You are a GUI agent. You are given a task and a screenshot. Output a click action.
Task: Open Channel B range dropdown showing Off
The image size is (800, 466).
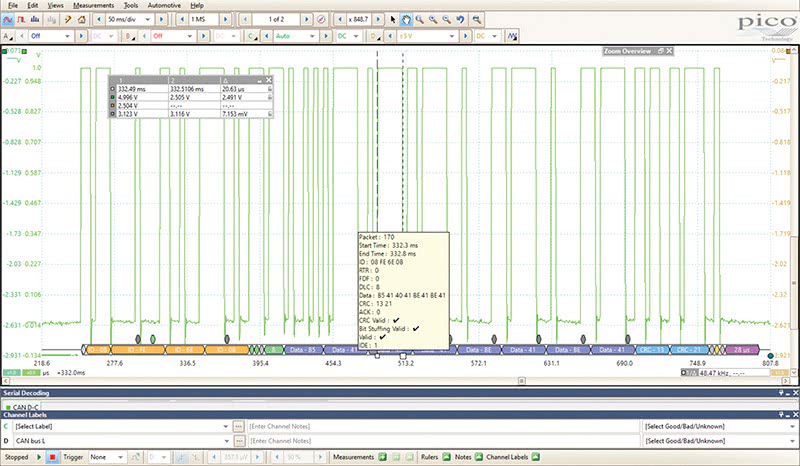click(x=173, y=36)
